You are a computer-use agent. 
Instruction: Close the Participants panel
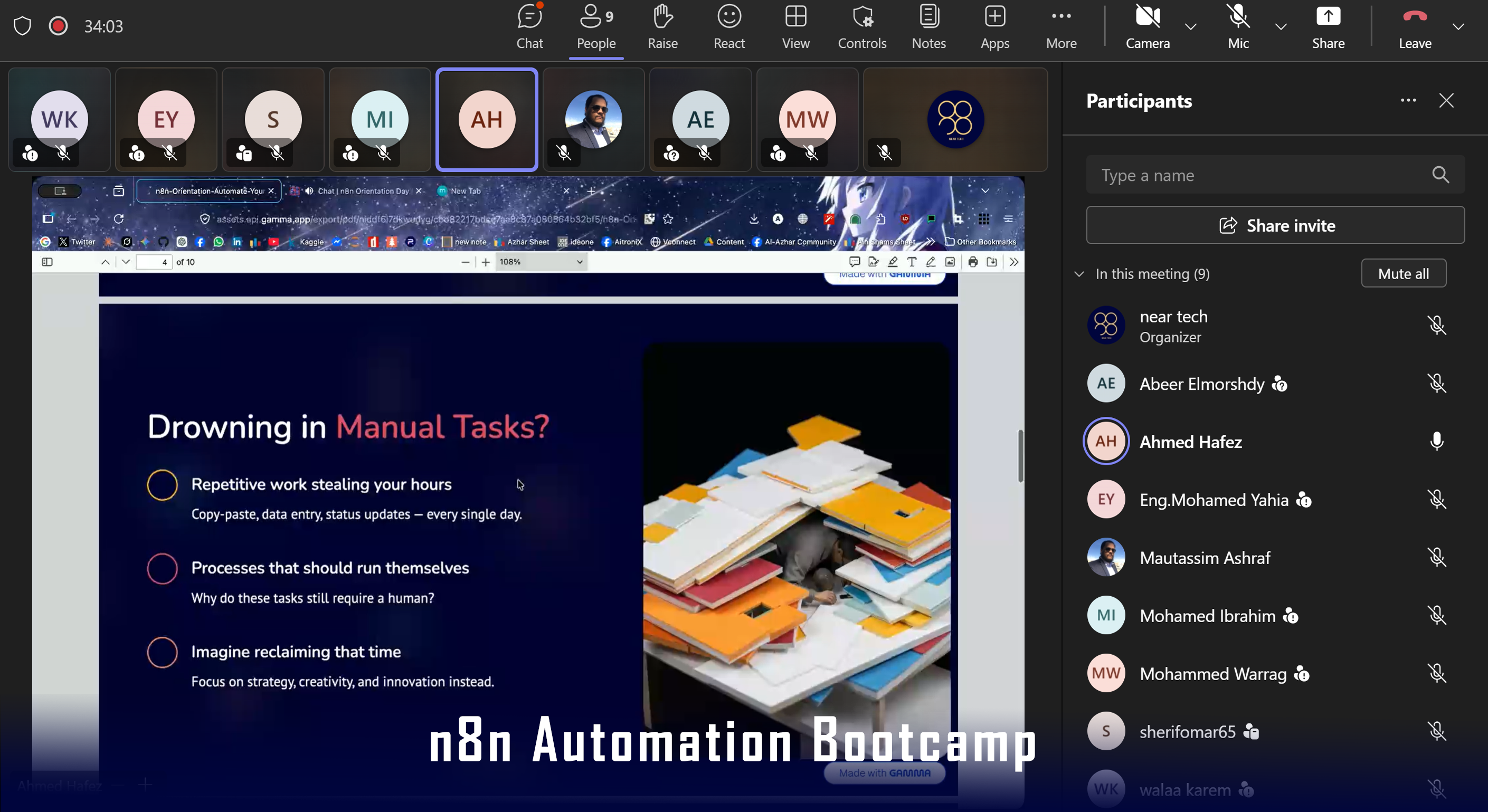1446,100
